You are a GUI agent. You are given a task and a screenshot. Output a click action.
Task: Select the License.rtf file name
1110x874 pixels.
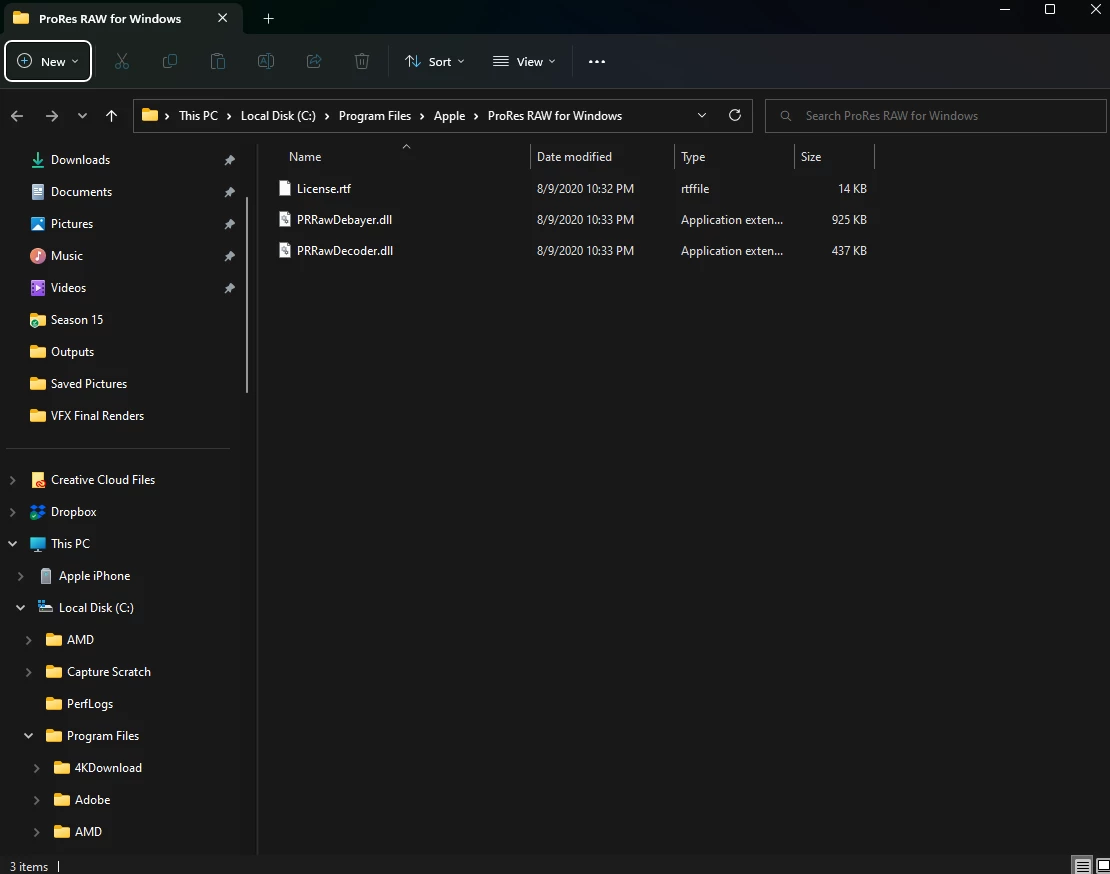tap(324, 188)
